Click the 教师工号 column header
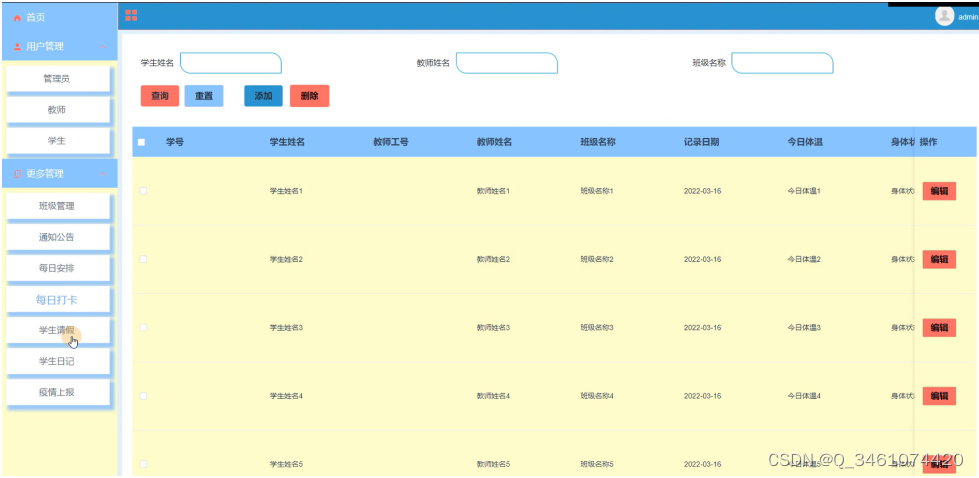The image size is (979, 478). click(x=391, y=142)
